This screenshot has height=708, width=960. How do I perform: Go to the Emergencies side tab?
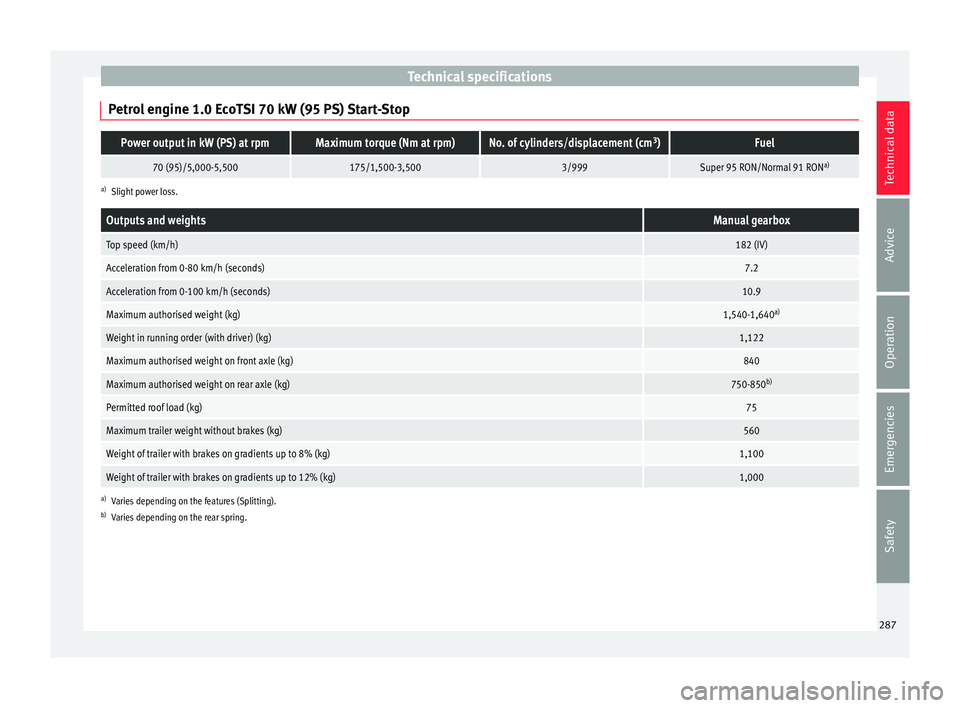[x=892, y=439]
